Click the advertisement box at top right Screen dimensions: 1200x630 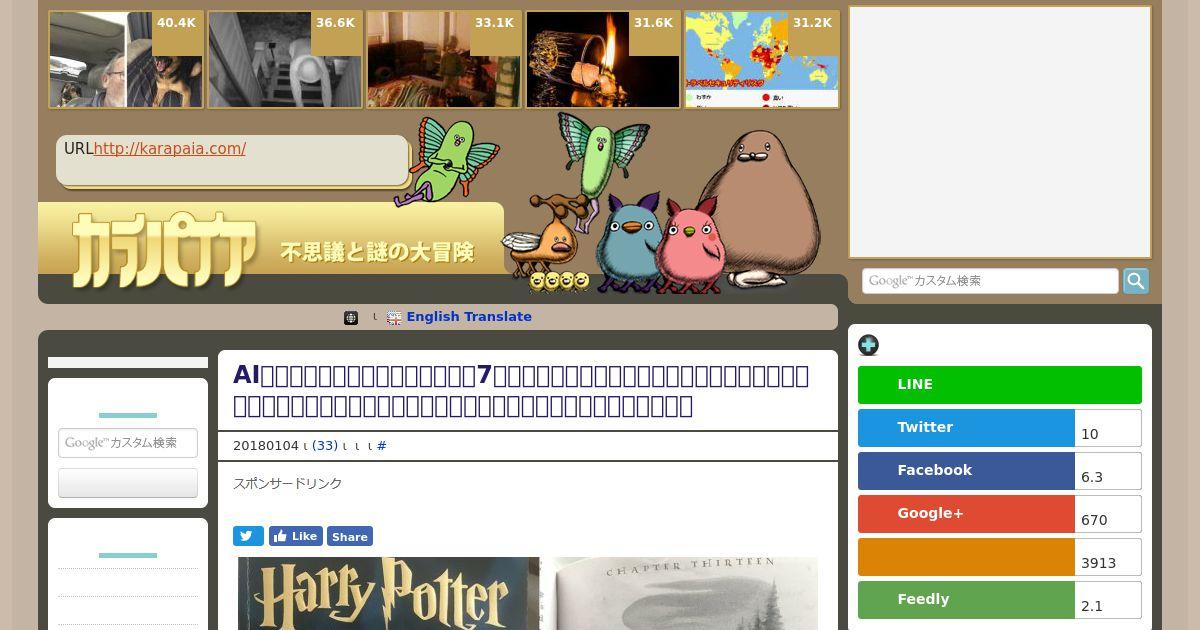(x=1000, y=132)
